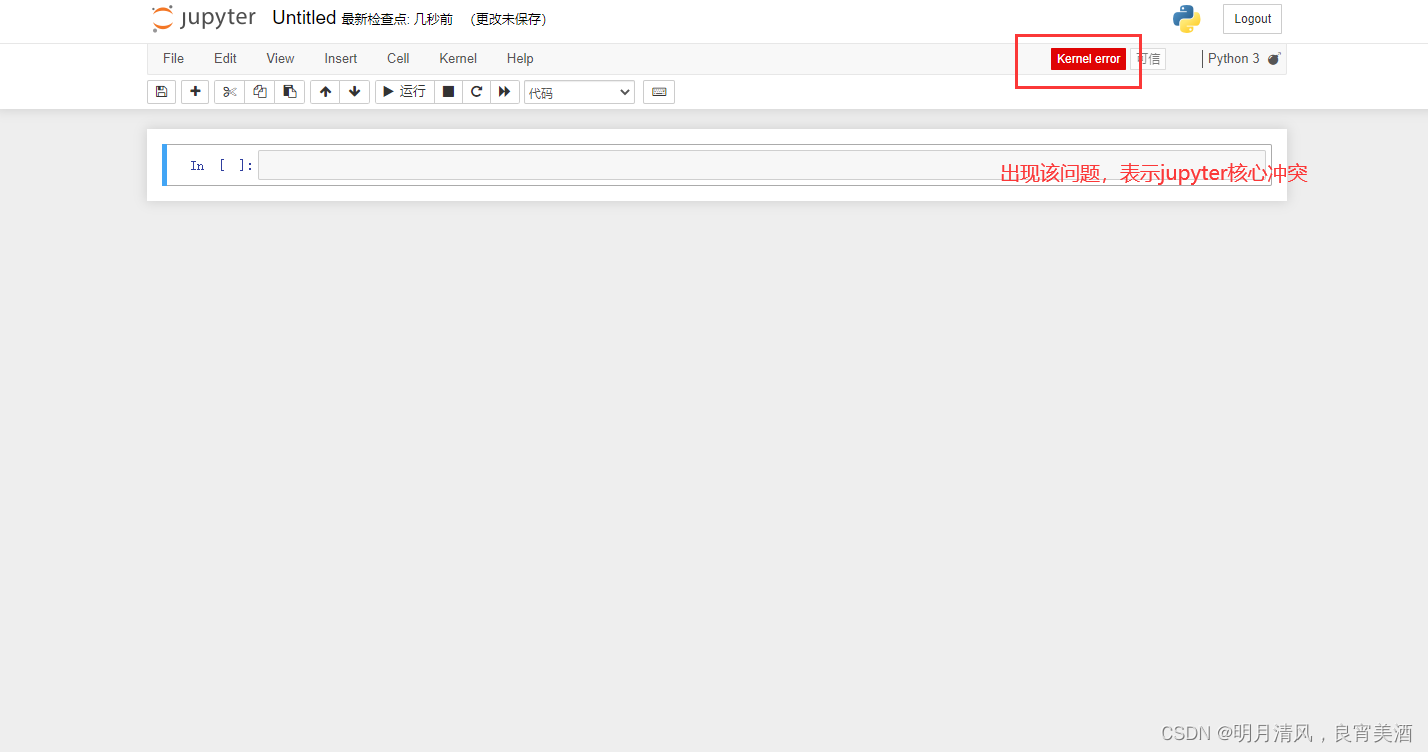Screen dimensions: 1428x752
Task: Paste cells below icon
Action: click(x=290, y=92)
